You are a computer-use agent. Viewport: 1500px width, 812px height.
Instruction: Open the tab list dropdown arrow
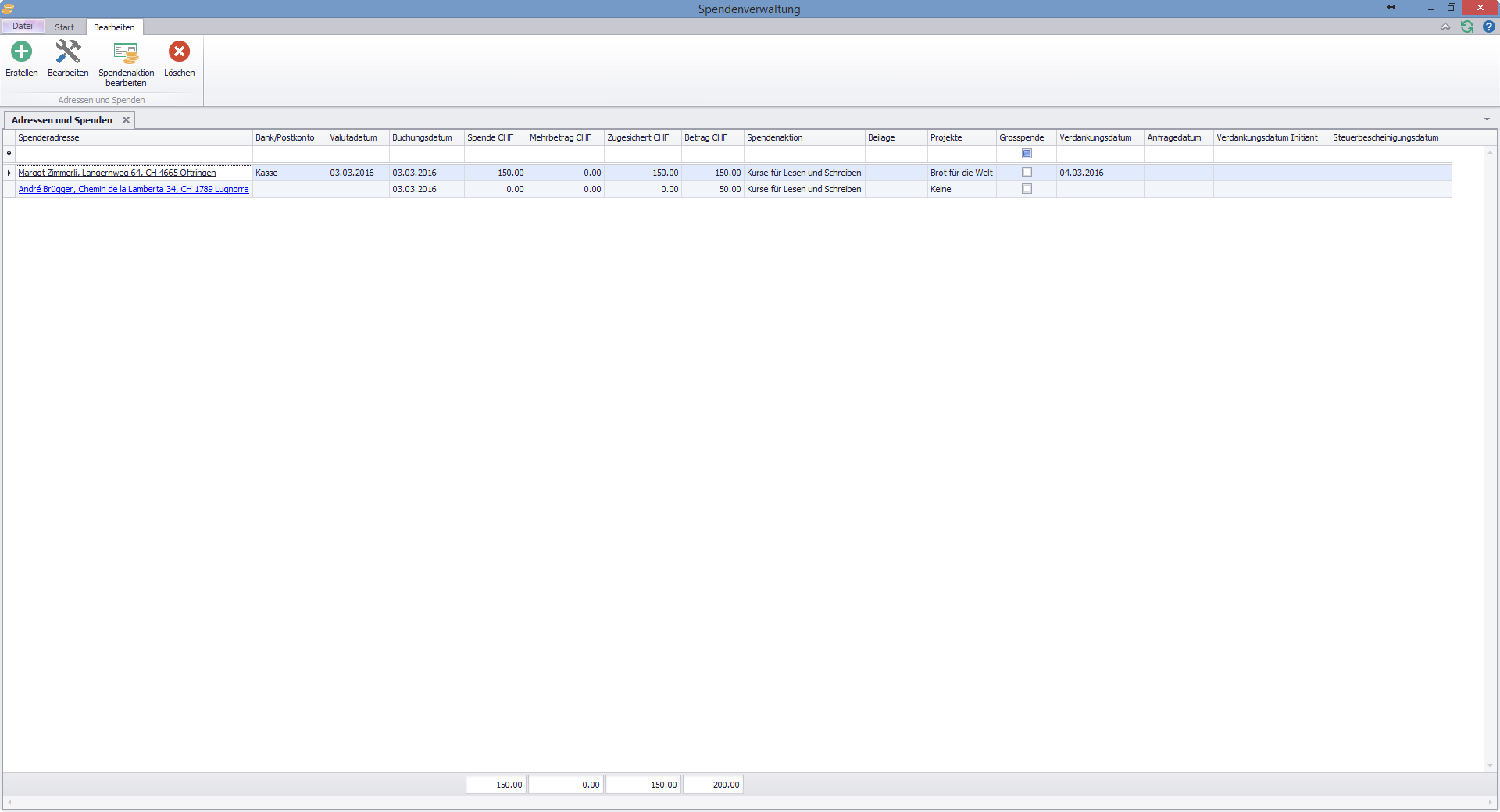1487,120
